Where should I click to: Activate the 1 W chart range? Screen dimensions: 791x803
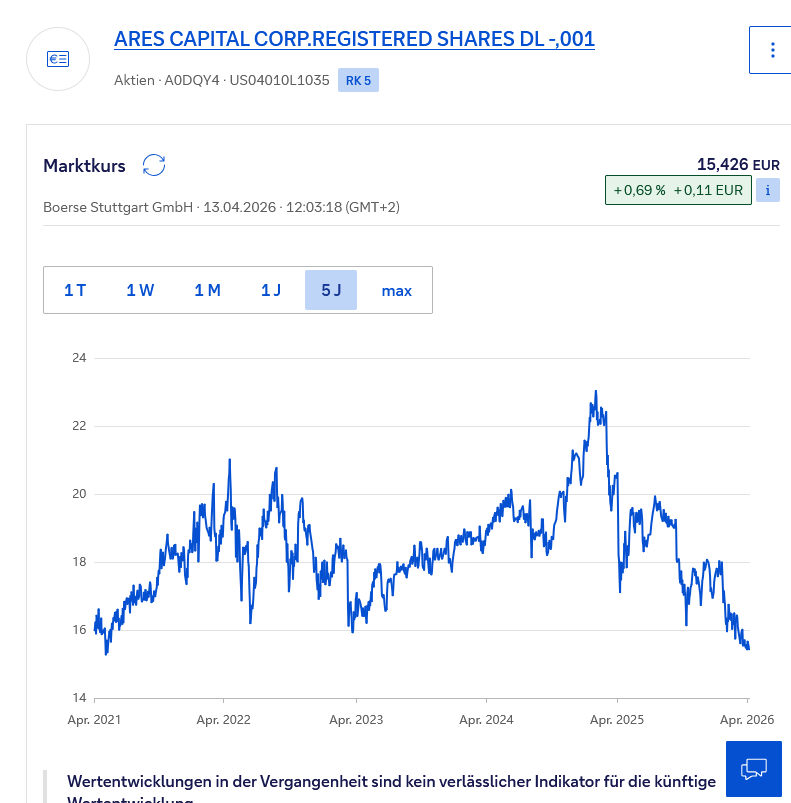[x=140, y=290]
